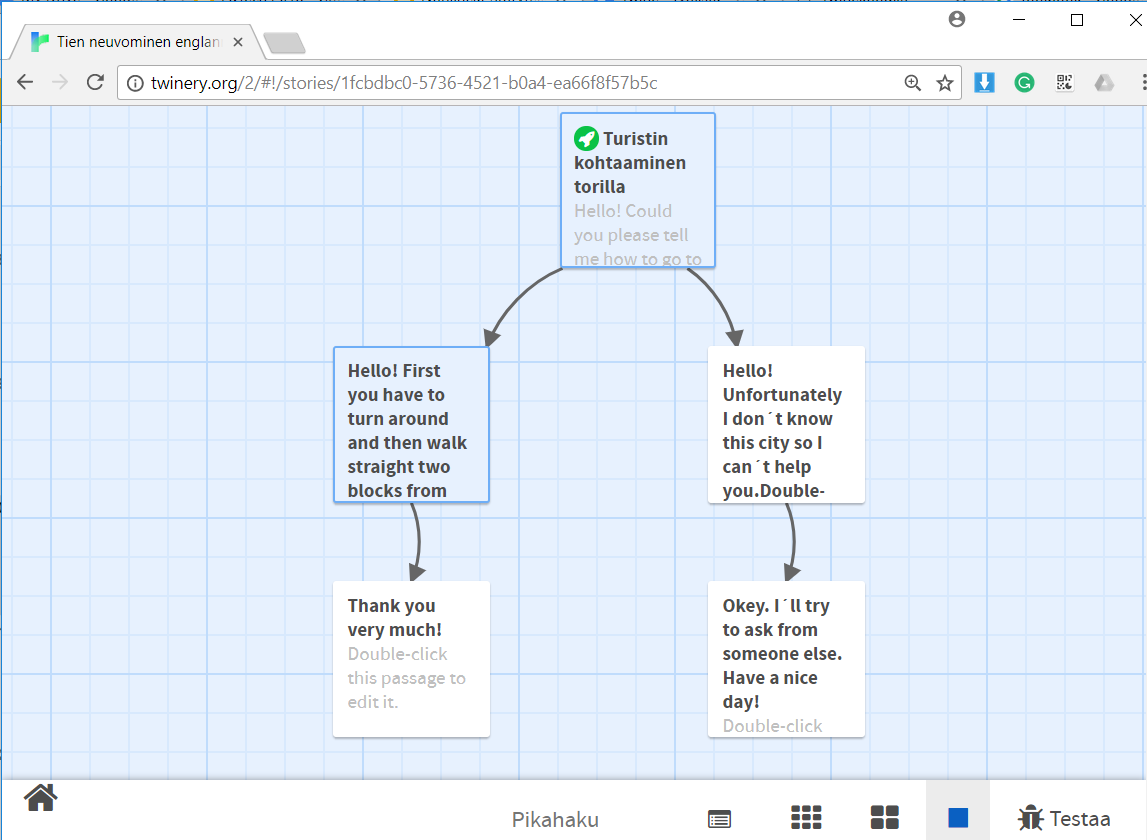Switch to passage titles-only view icon

click(718, 818)
